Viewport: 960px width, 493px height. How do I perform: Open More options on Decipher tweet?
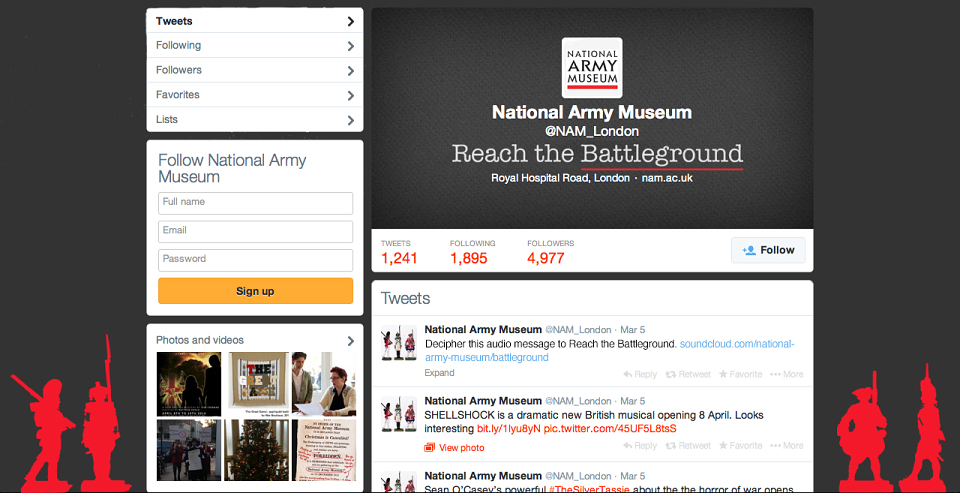tap(787, 374)
